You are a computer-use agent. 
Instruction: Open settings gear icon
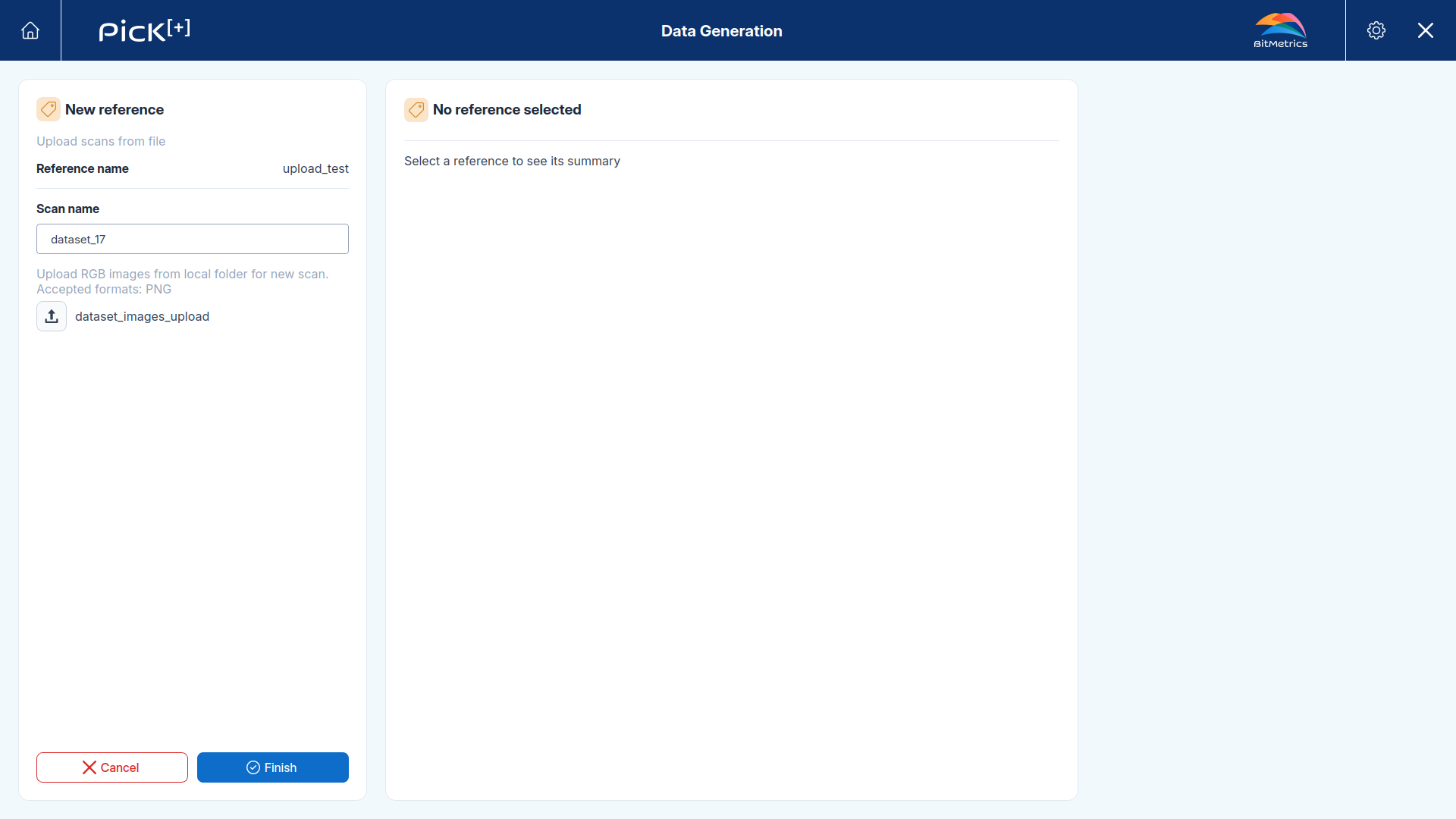[x=1376, y=30]
